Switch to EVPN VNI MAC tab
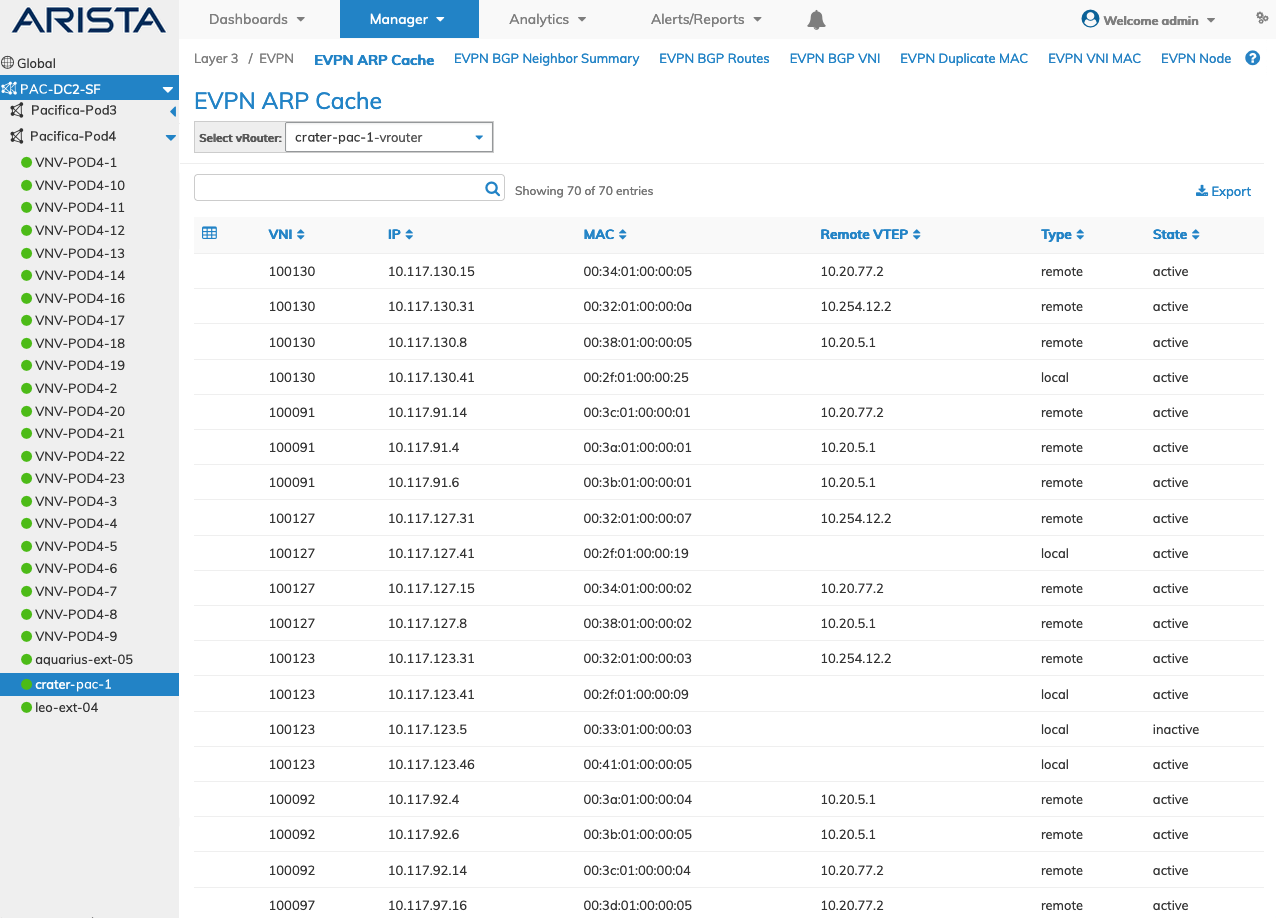The image size is (1276, 918). tap(1094, 59)
